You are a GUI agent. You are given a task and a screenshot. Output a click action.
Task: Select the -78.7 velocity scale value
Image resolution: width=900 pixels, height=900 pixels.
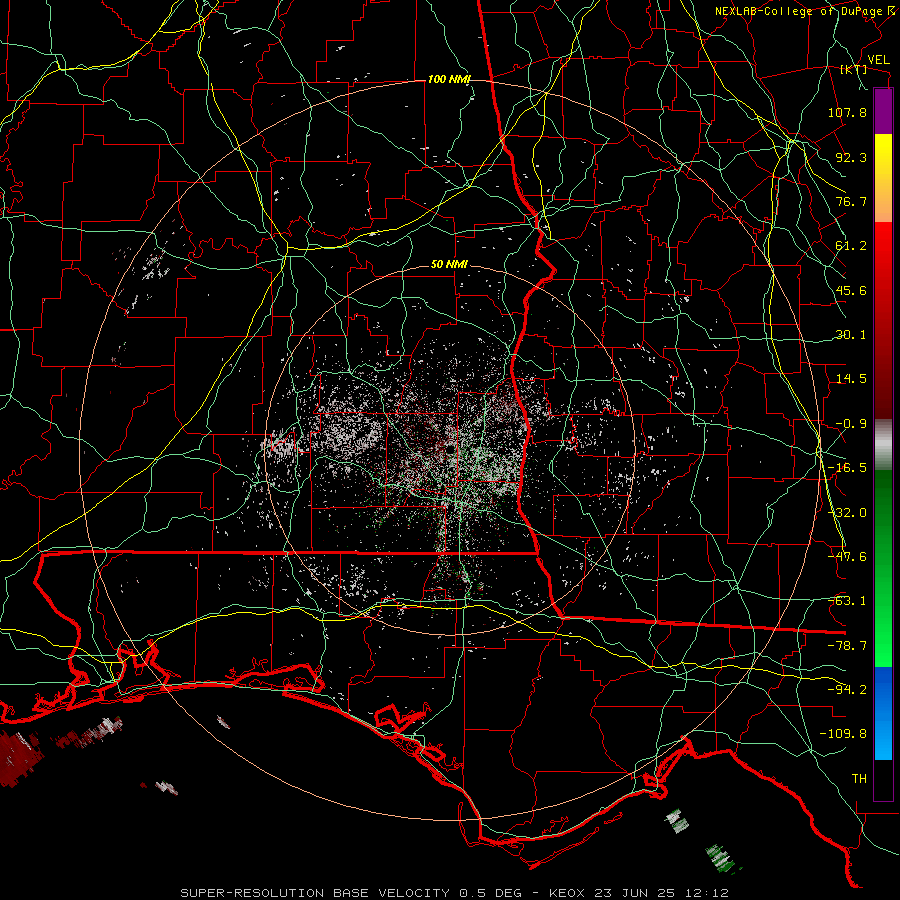(847, 646)
